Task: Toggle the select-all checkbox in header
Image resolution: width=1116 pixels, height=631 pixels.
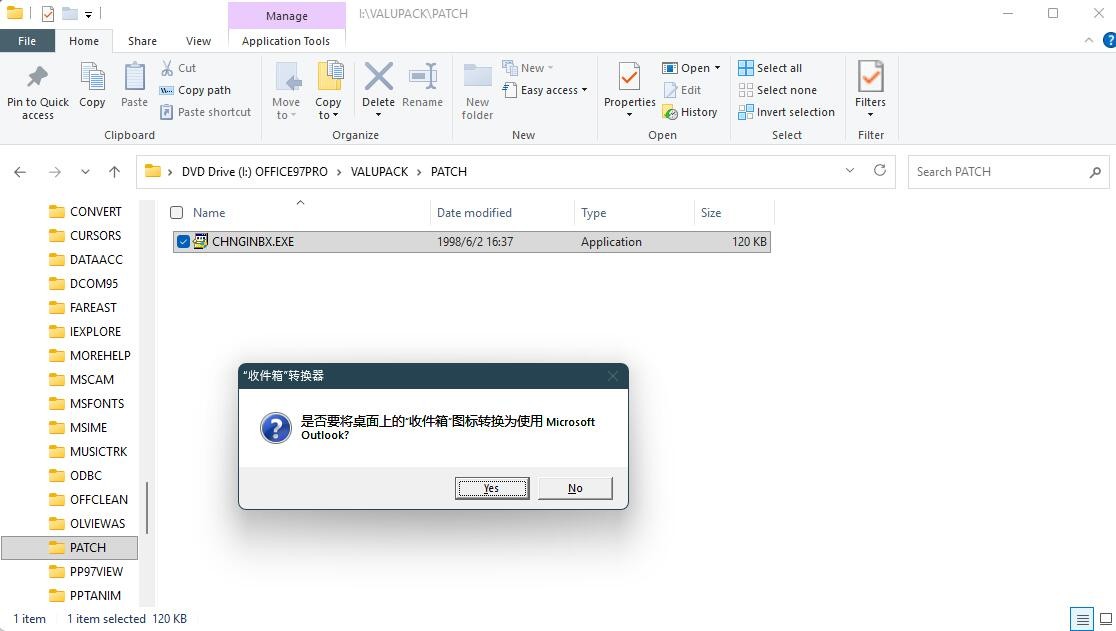Action: (x=177, y=212)
